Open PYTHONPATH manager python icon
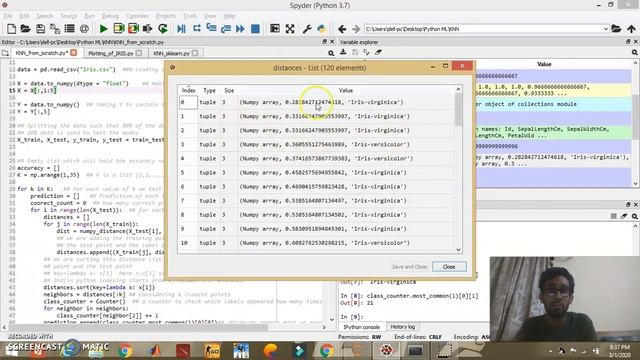This screenshot has width=640, height=360. pyautogui.click(x=322, y=29)
